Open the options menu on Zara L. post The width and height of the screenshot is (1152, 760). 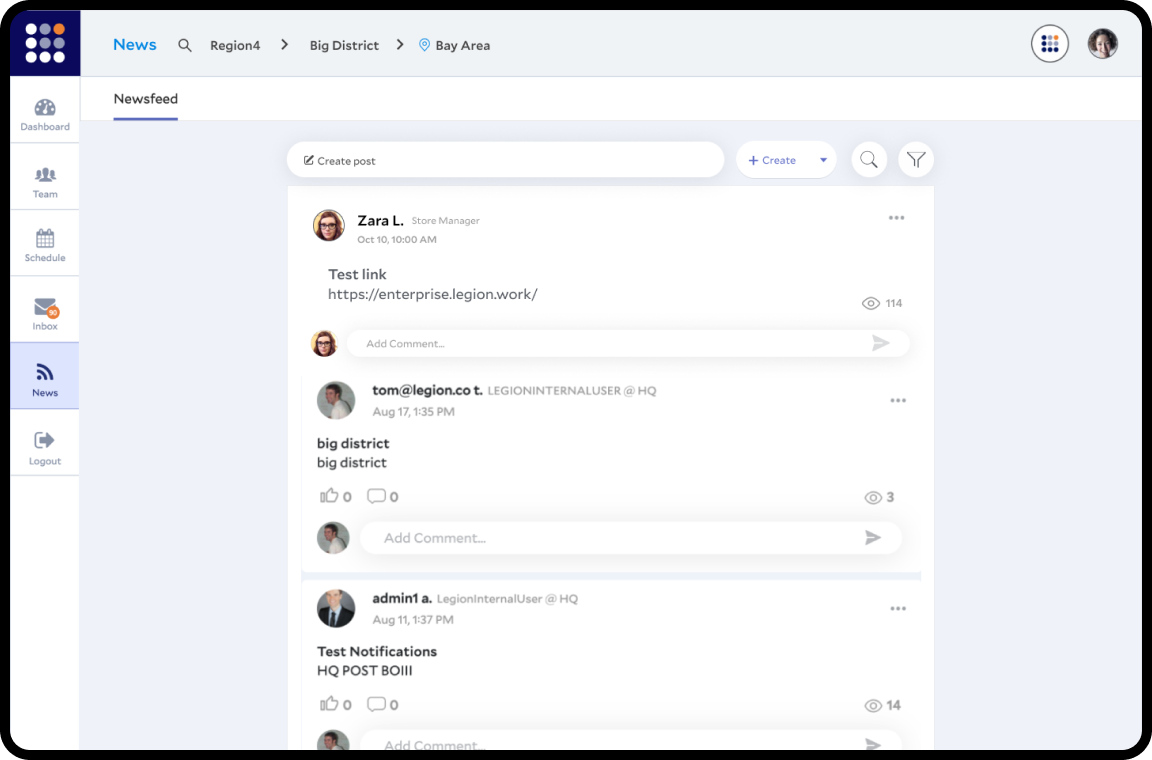tap(896, 218)
